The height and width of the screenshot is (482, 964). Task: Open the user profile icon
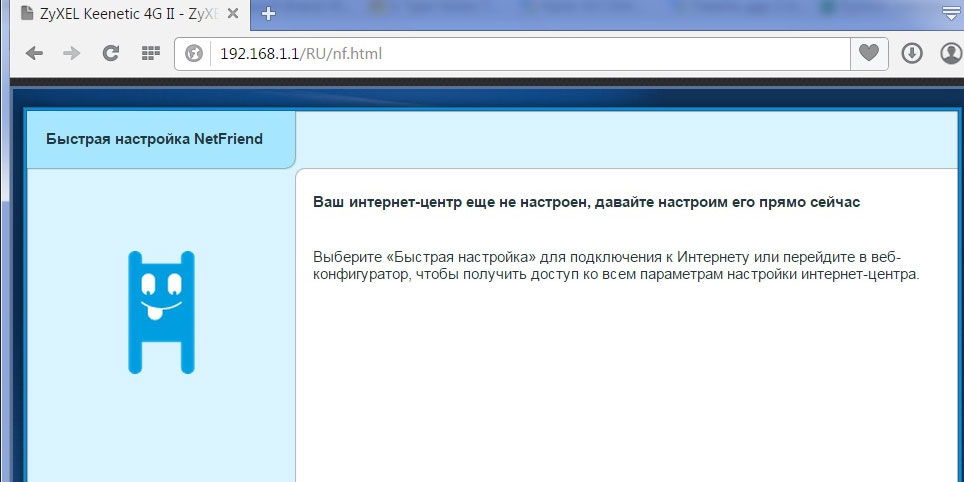point(949,53)
